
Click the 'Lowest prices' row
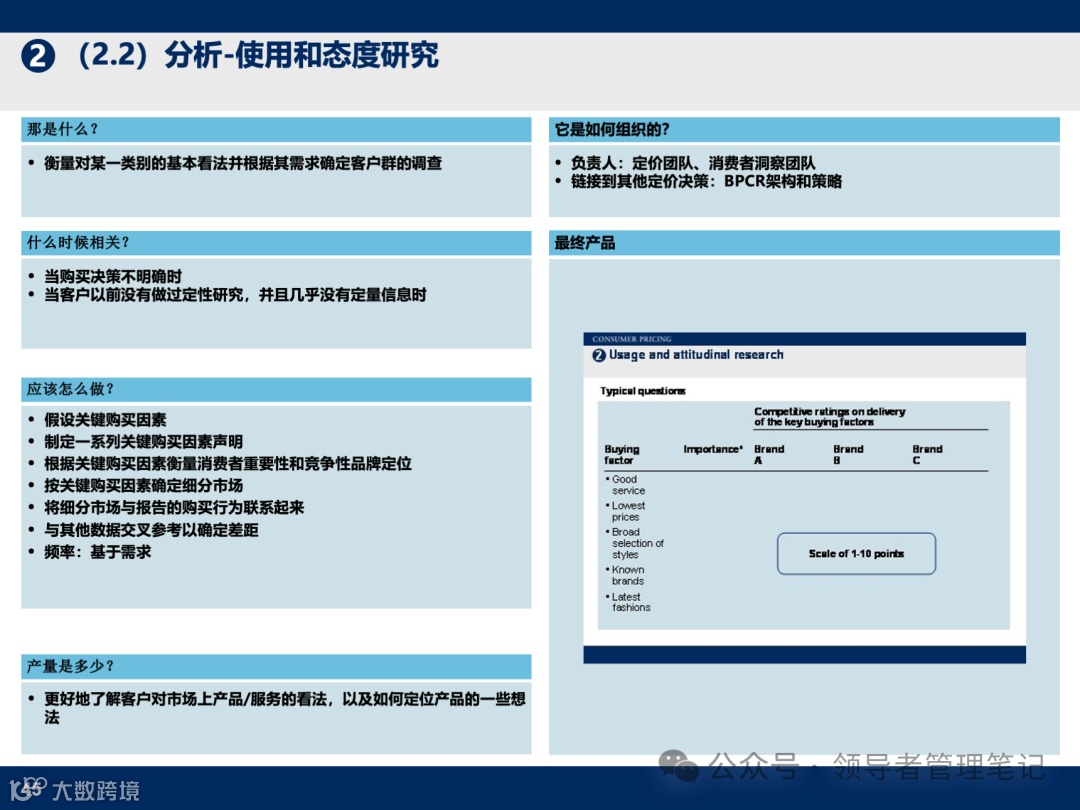coord(625,511)
